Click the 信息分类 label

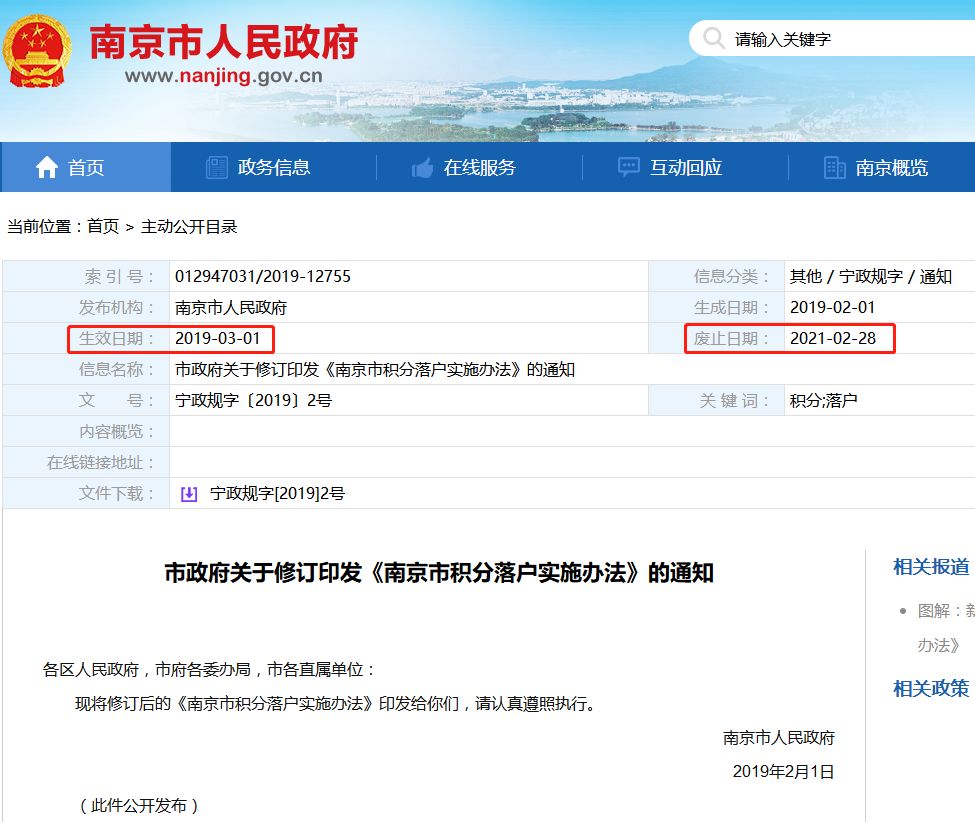(731, 276)
